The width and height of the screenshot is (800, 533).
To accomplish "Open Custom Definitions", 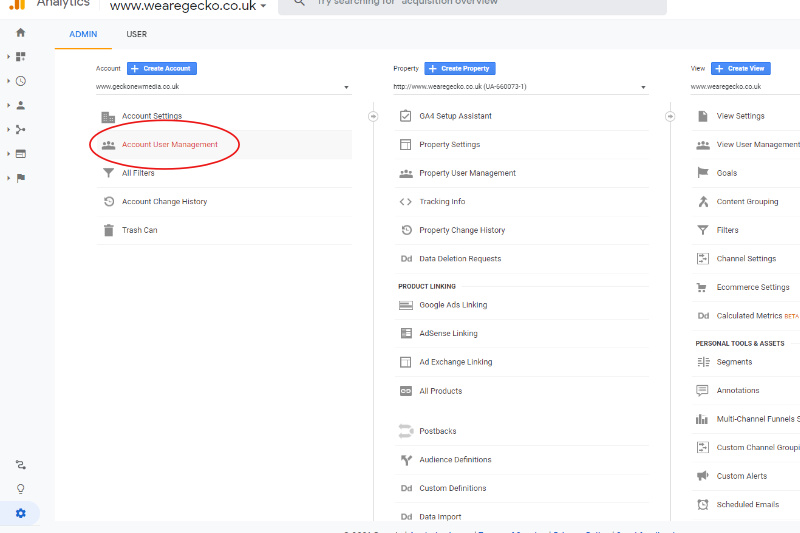I will [521, 489].
